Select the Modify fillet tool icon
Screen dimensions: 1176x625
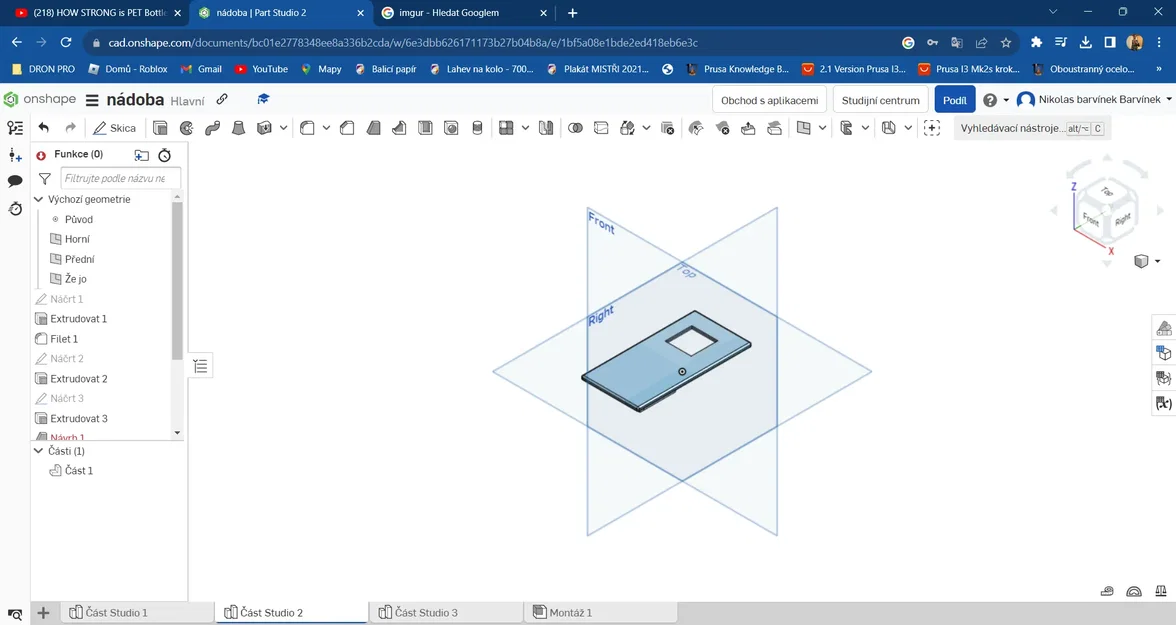[x=696, y=128]
